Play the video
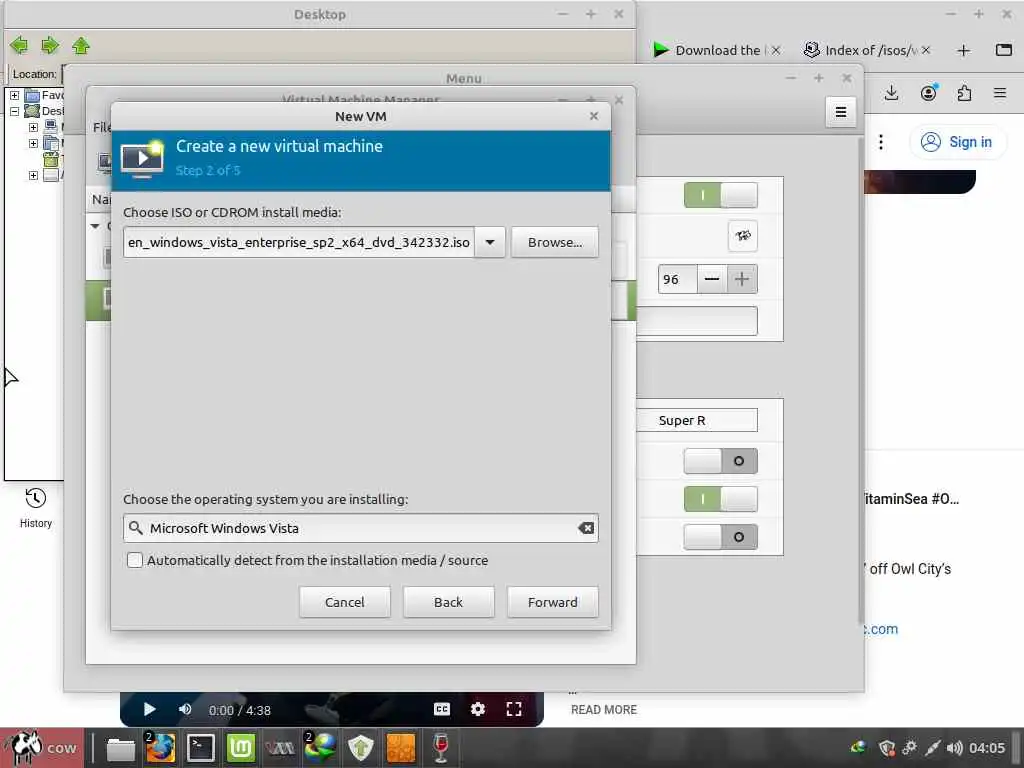1024x768 pixels. click(x=149, y=709)
